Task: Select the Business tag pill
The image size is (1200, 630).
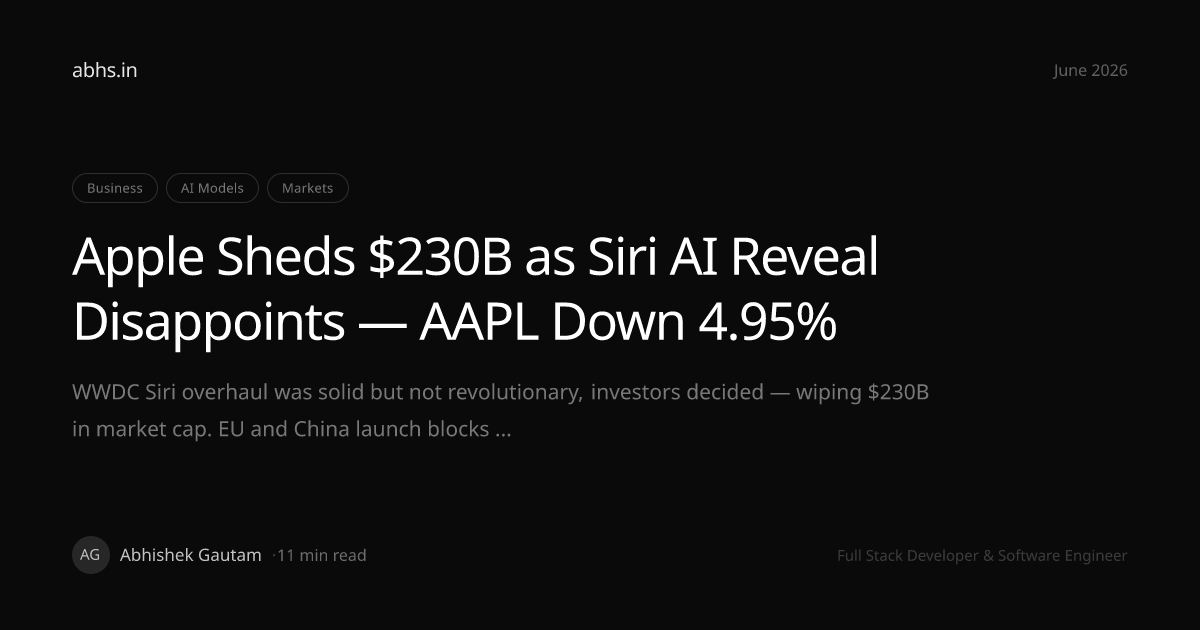Action: click(115, 188)
